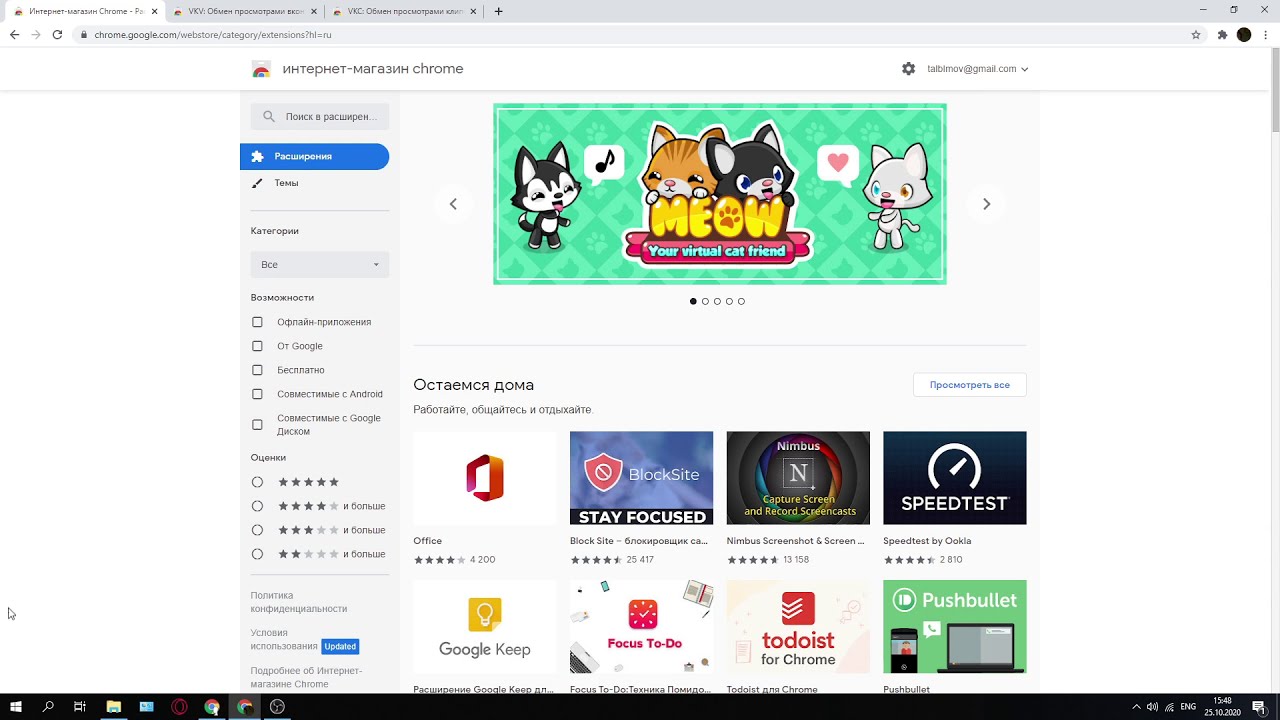This screenshot has height=720, width=1280.
Task: Select the five-star rating filter
Action: (257, 482)
